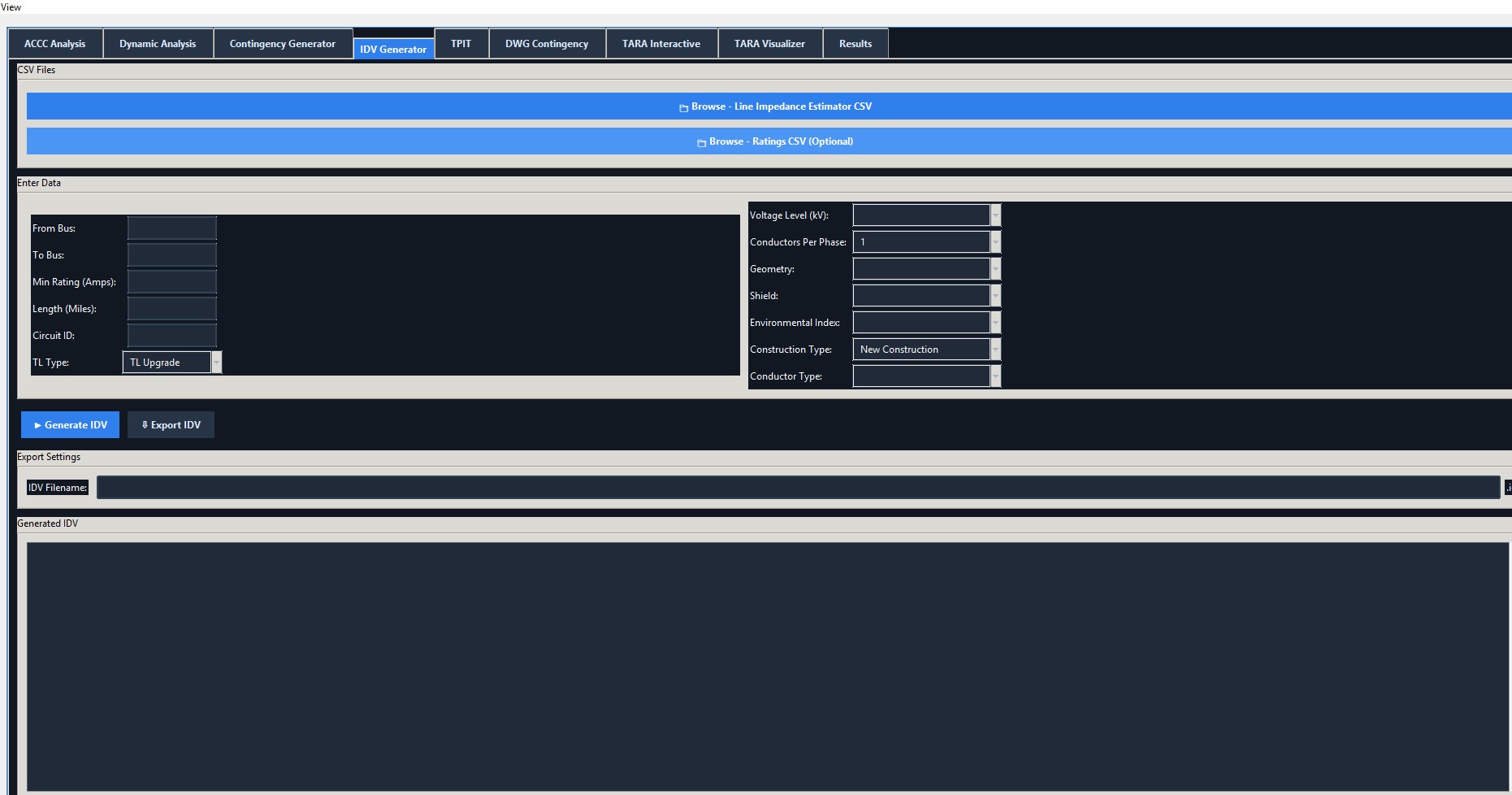Screen dimensions: 1512x795
Task: Open the View menu
Action: point(11,7)
